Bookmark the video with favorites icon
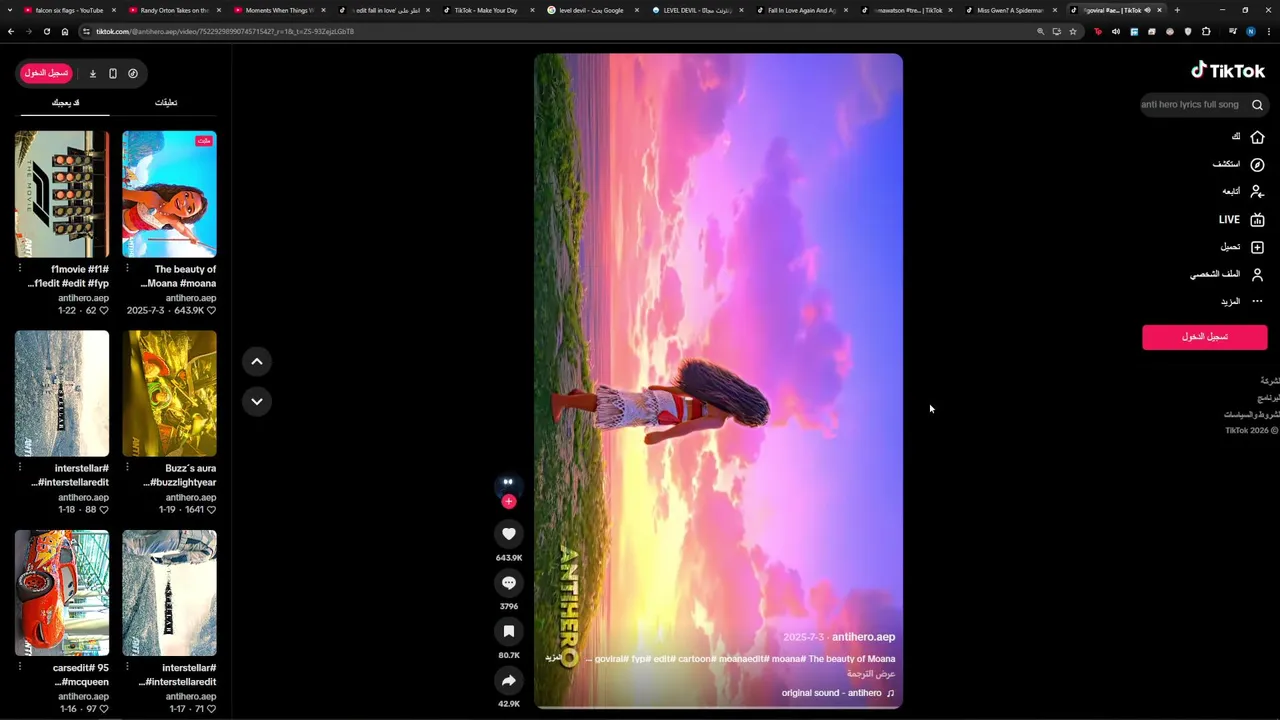1280x720 pixels. tap(509, 632)
